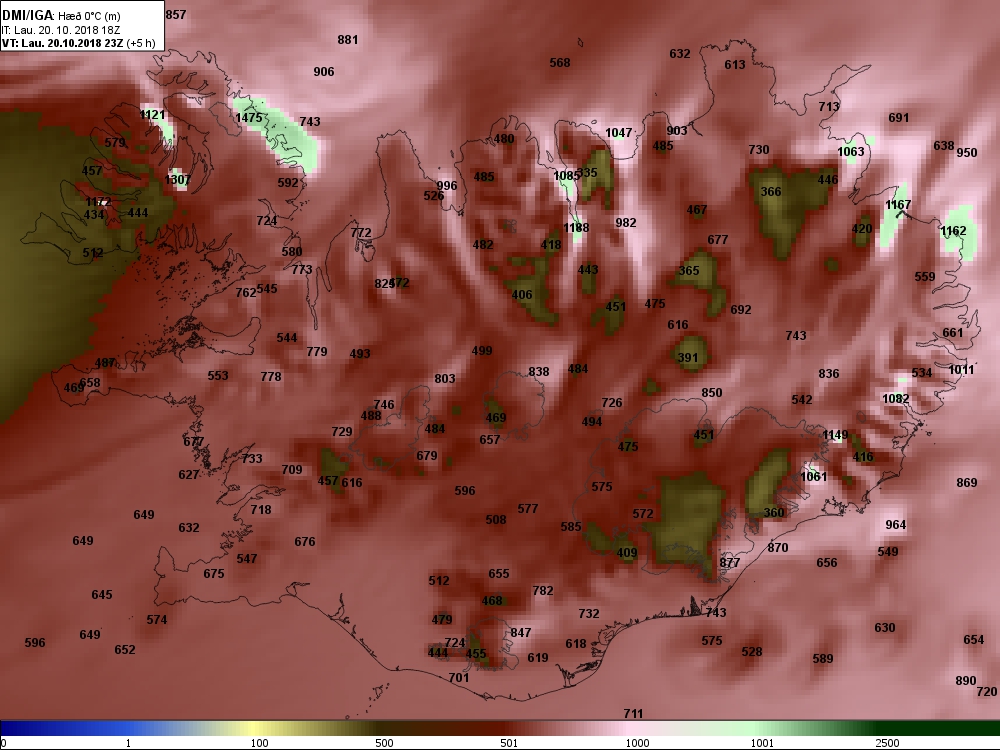Image resolution: width=1000 pixels, height=750 pixels.
Task: Click the map value '366' on the olive patch
Action: [771, 191]
